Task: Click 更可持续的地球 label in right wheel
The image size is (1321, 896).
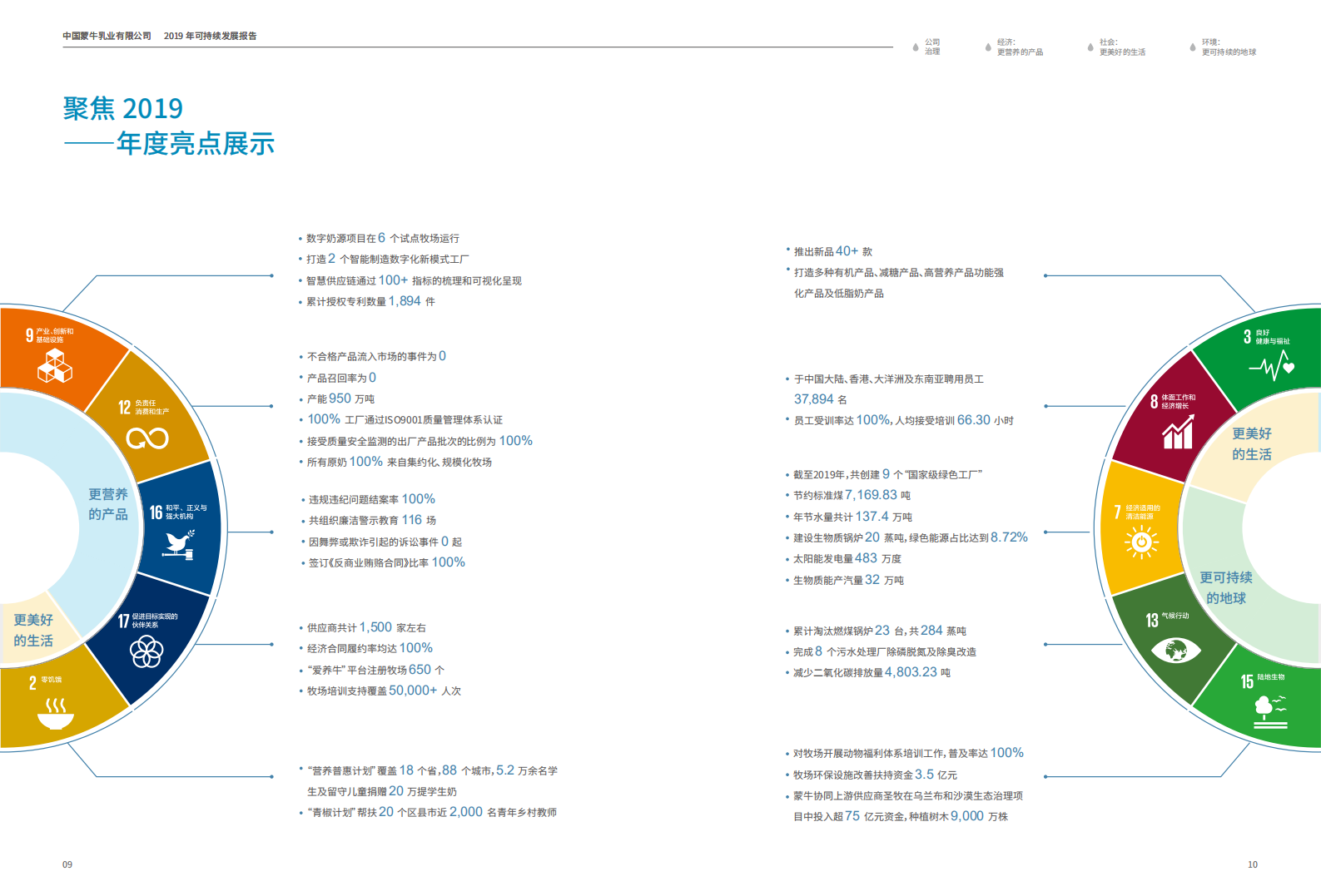Action: click(1226, 587)
